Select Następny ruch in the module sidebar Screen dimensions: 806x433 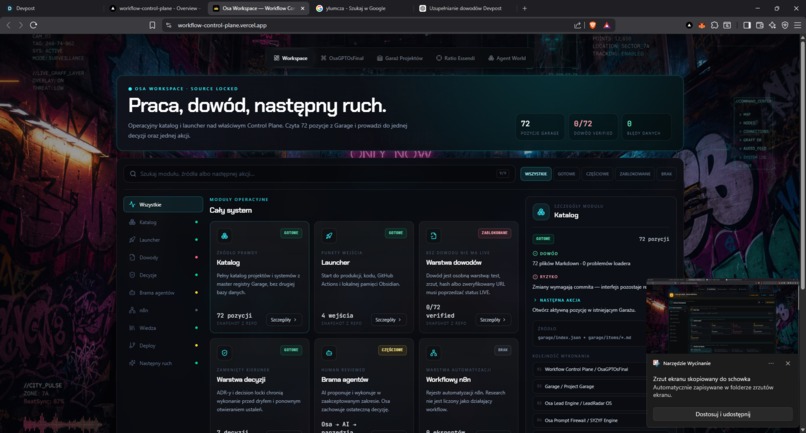point(163,363)
